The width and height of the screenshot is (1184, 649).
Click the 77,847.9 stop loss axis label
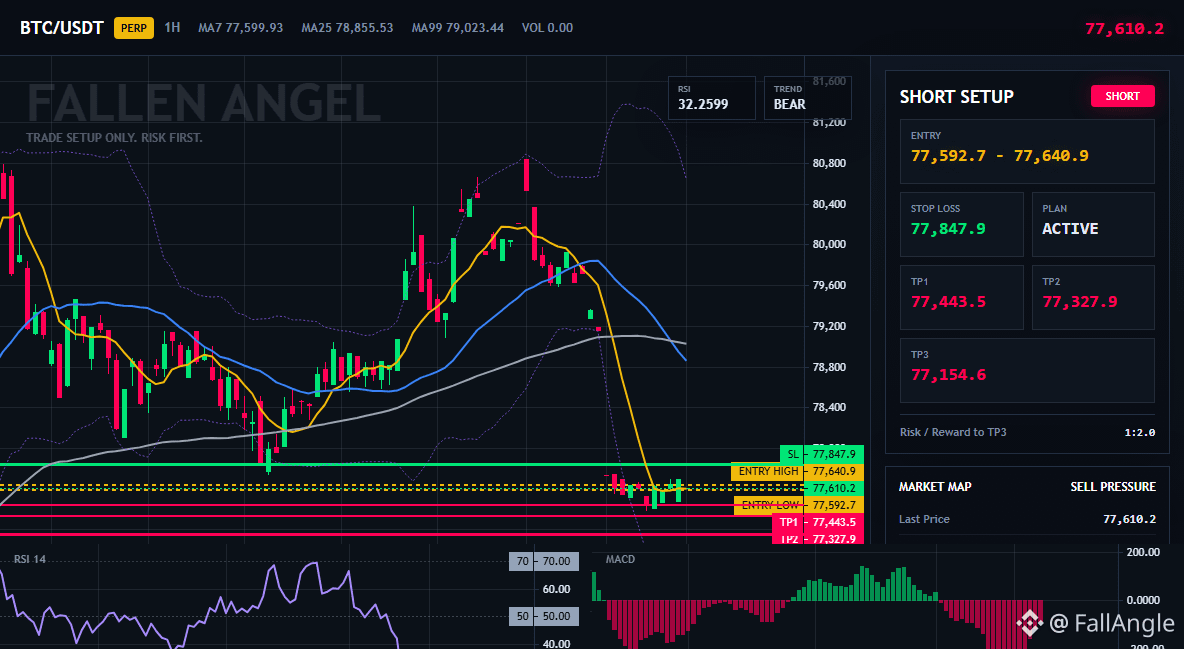pyautogui.click(x=834, y=454)
